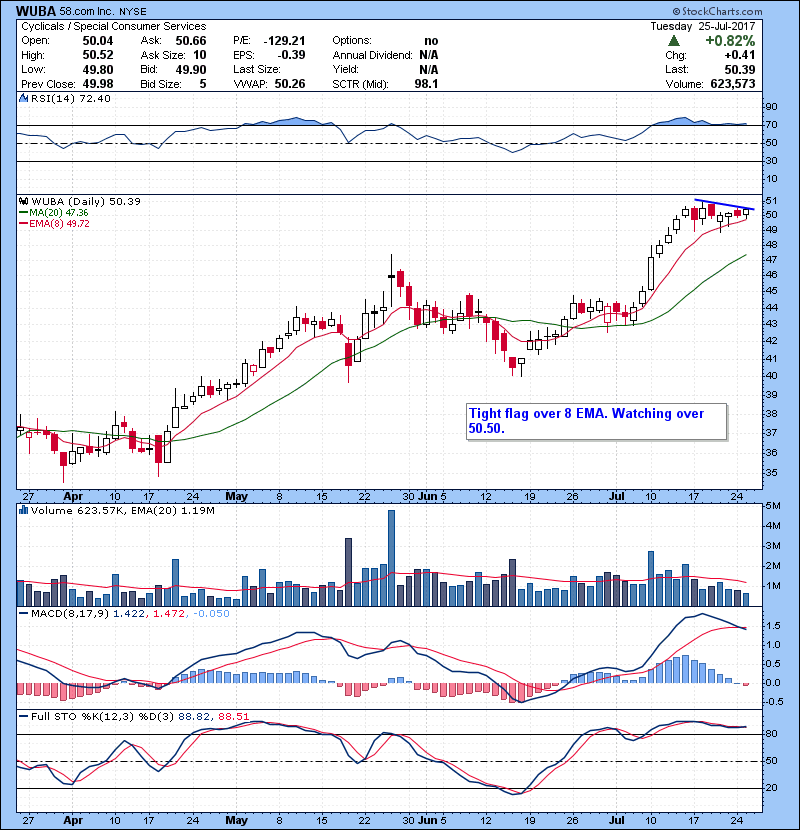
Task: Click the Ask value 50.66
Action: coord(191,41)
